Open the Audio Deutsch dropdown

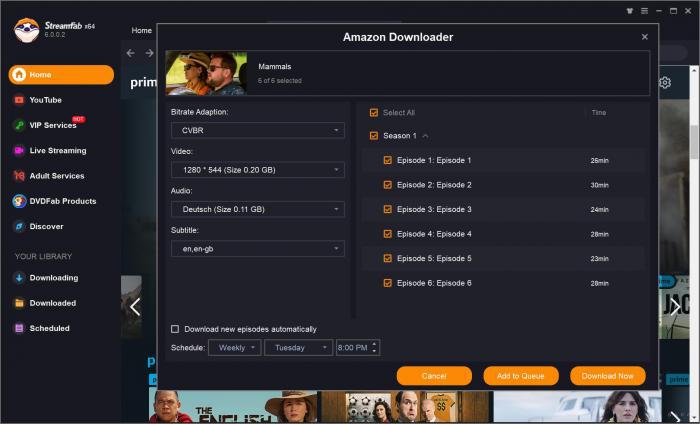tap(258, 209)
